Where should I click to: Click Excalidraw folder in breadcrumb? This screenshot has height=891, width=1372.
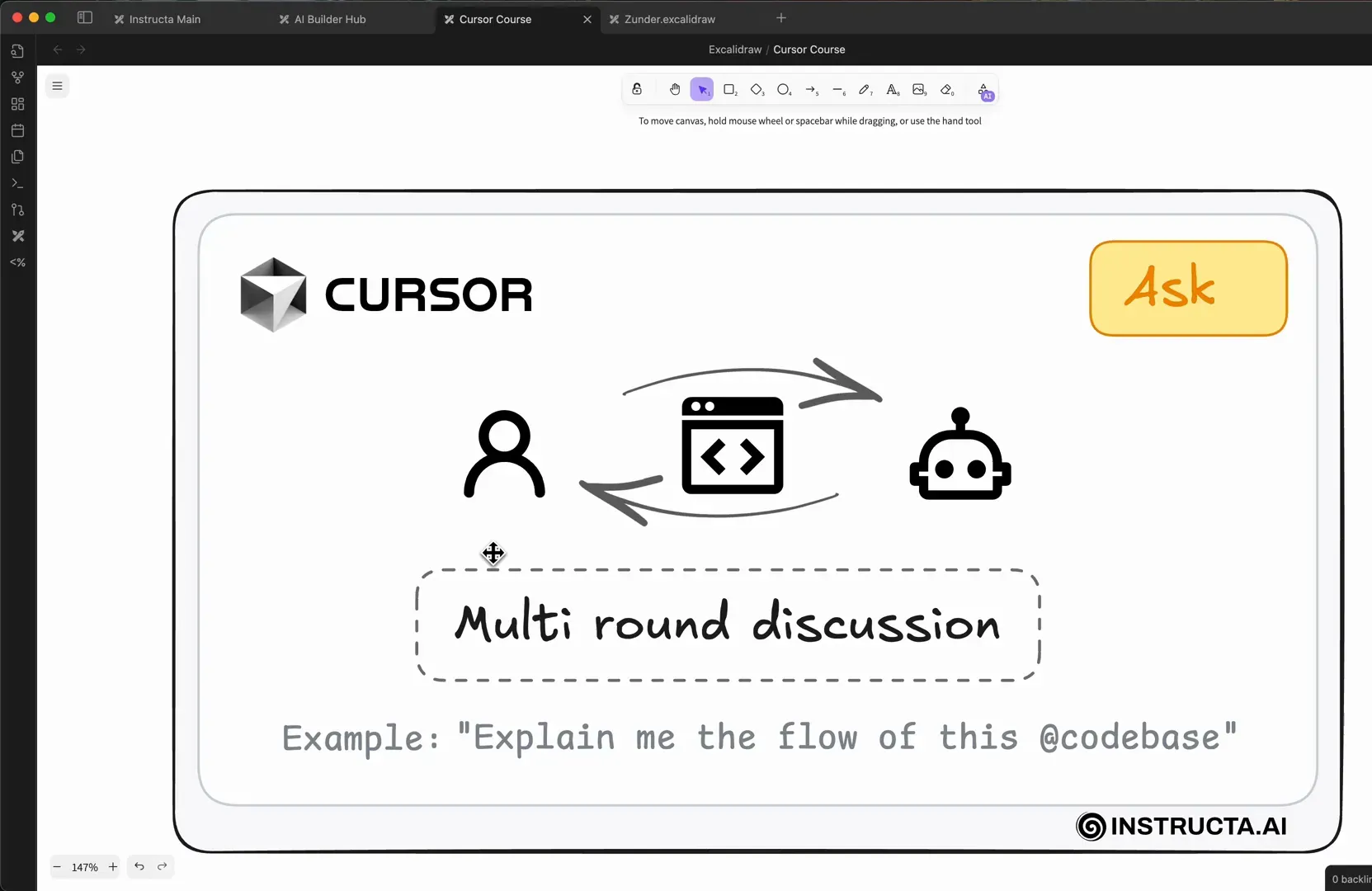pyautogui.click(x=735, y=49)
